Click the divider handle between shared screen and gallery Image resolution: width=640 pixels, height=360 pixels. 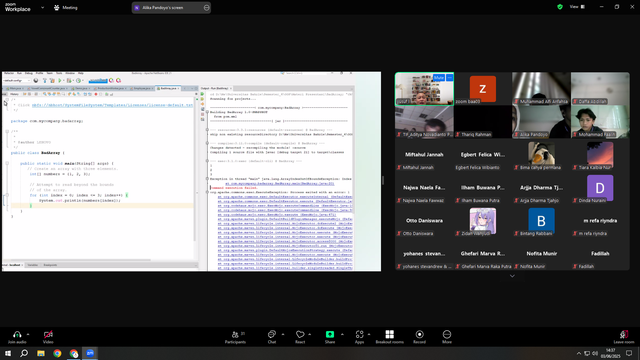click(383, 180)
